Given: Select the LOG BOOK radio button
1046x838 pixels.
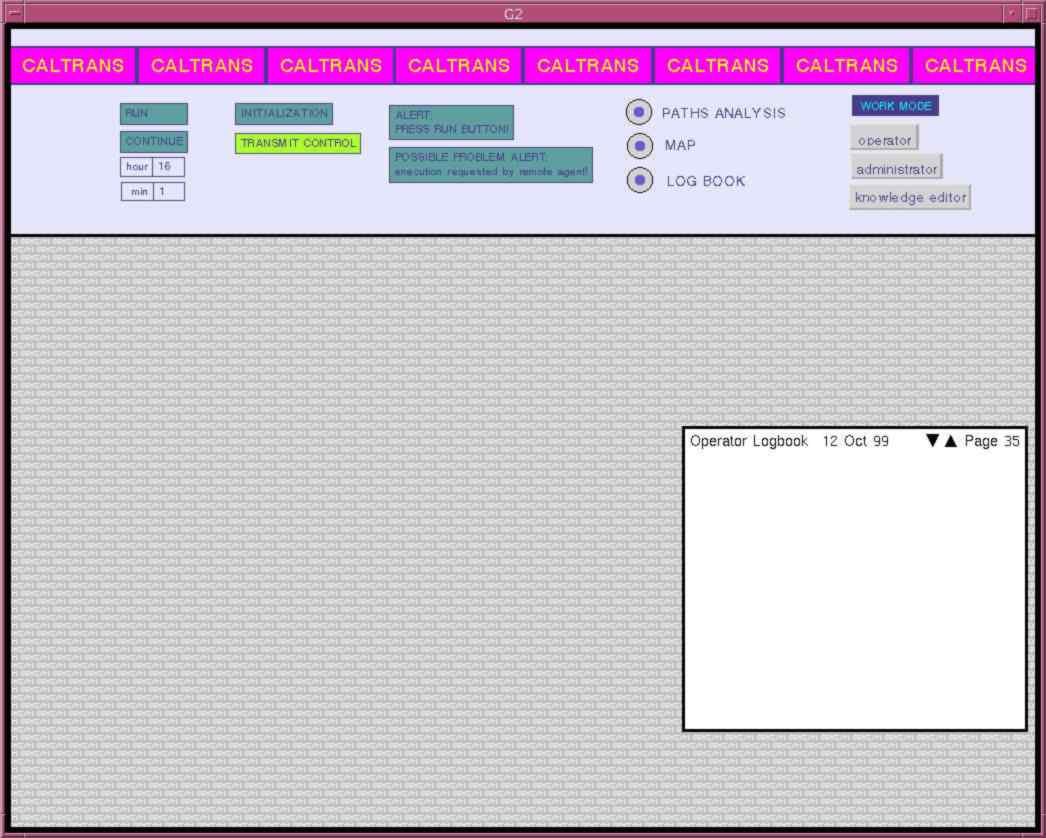Looking at the screenshot, I should [x=640, y=180].
